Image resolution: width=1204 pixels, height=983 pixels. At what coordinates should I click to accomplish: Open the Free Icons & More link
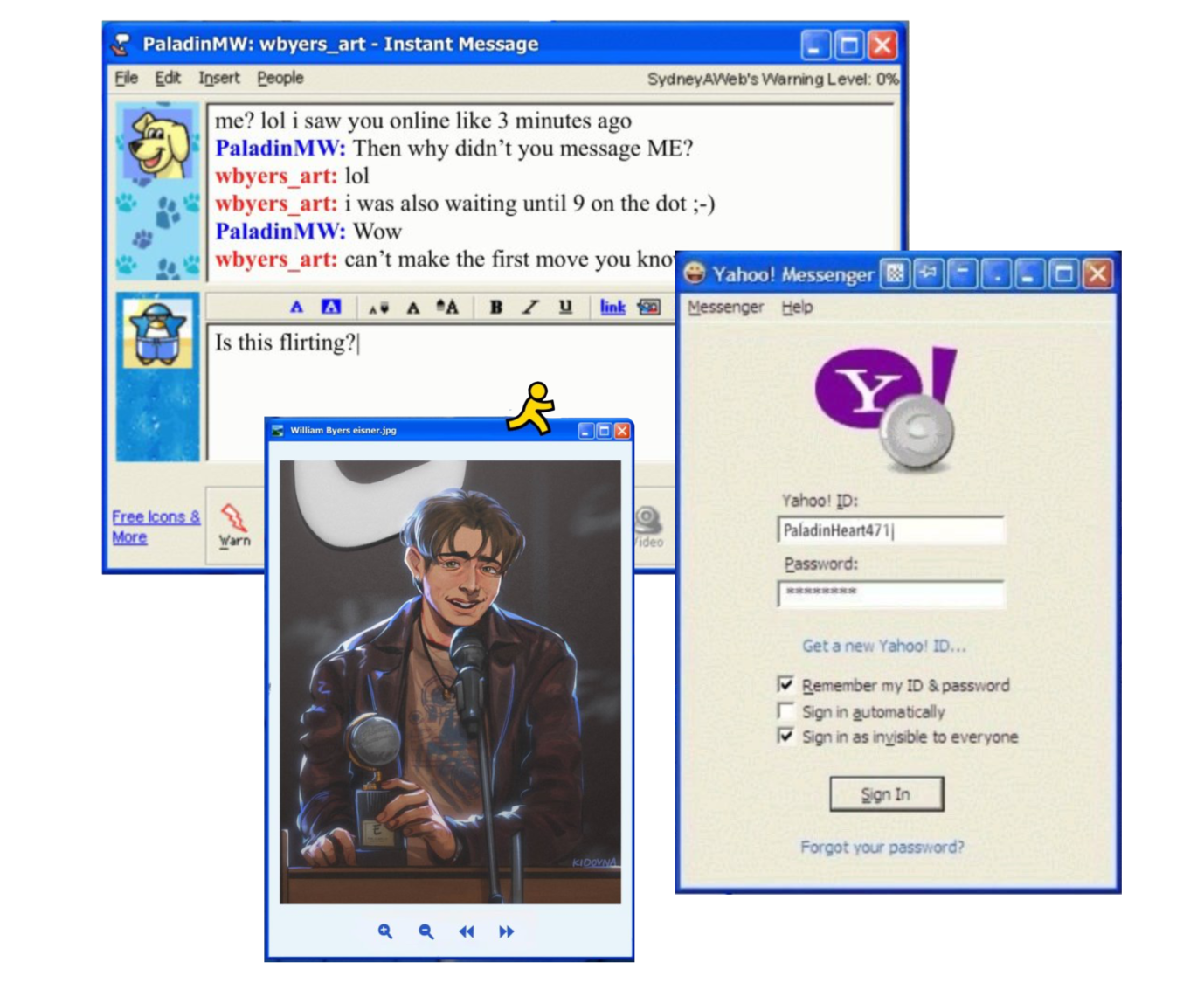(x=156, y=527)
